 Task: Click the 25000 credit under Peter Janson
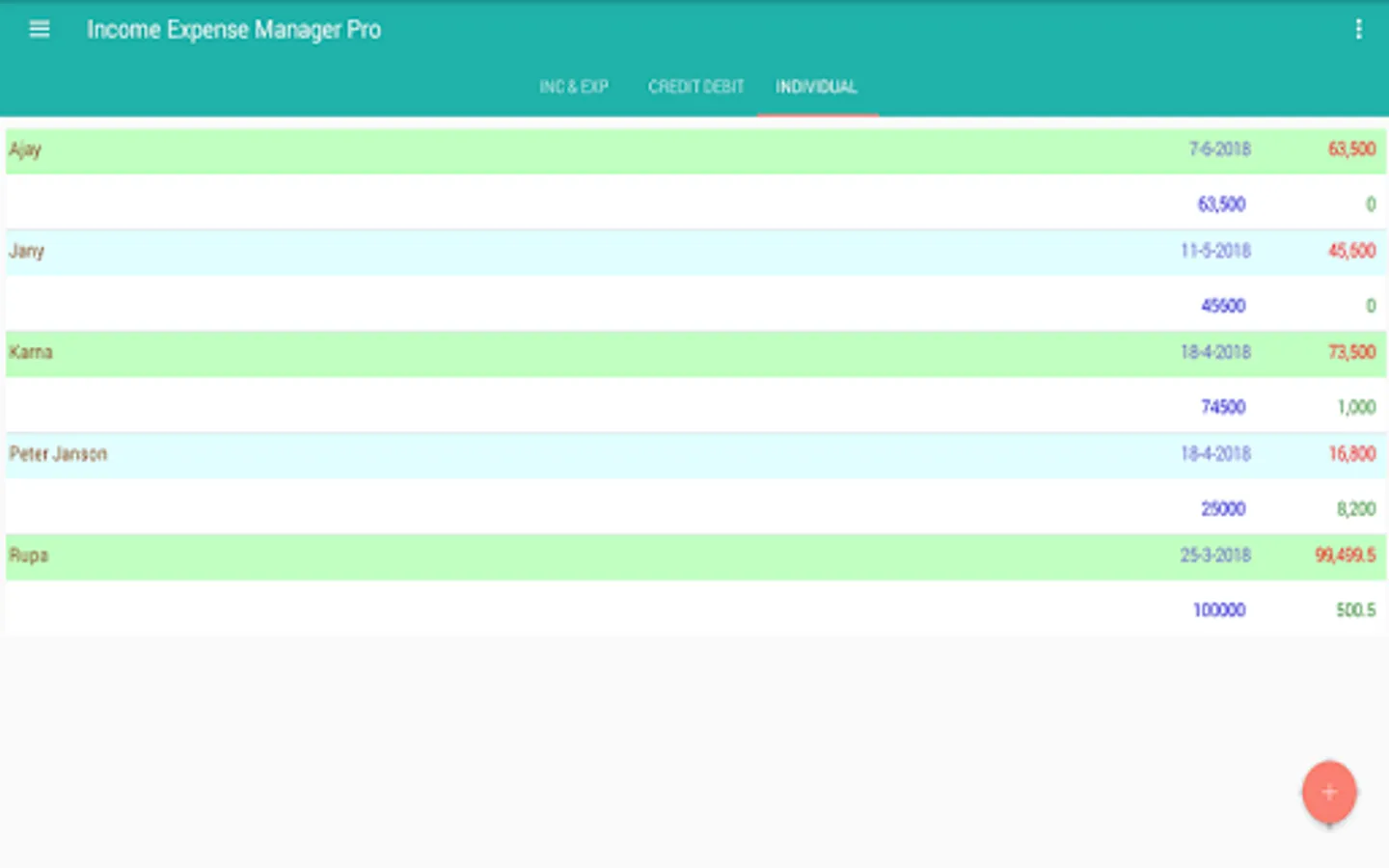(x=1223, y=508)
